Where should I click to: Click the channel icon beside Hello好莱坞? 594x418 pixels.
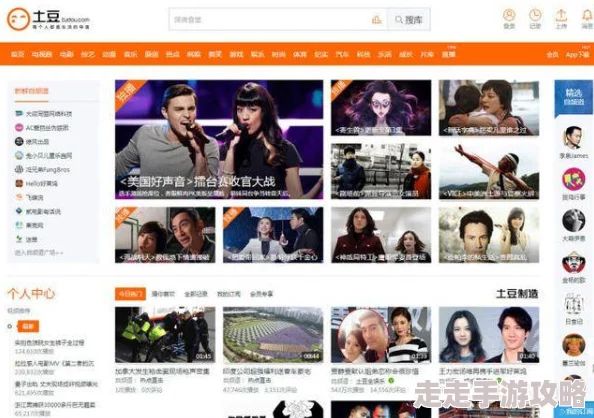tap(19, 183)
